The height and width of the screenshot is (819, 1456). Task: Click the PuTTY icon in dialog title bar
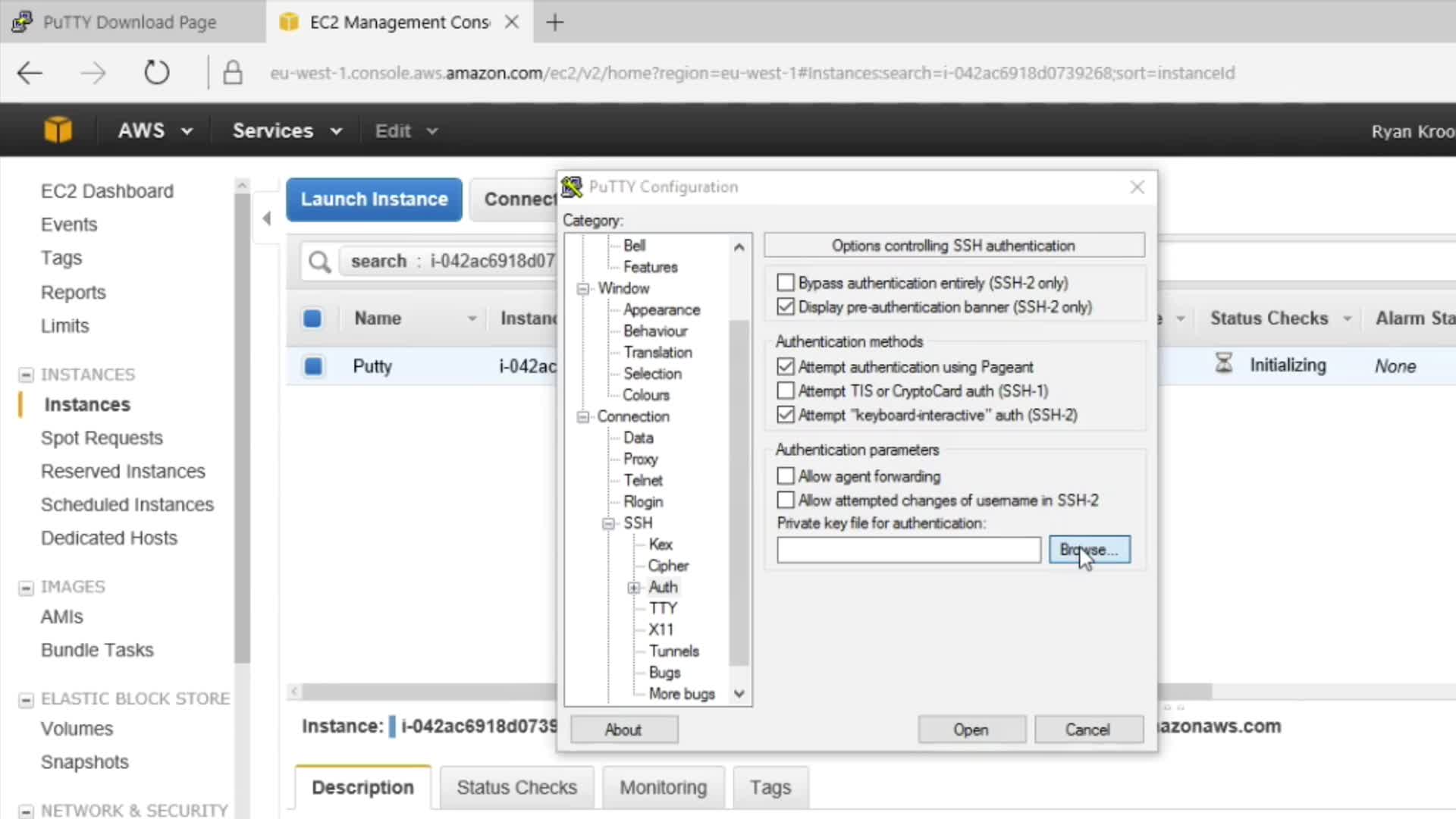[572, 187]
